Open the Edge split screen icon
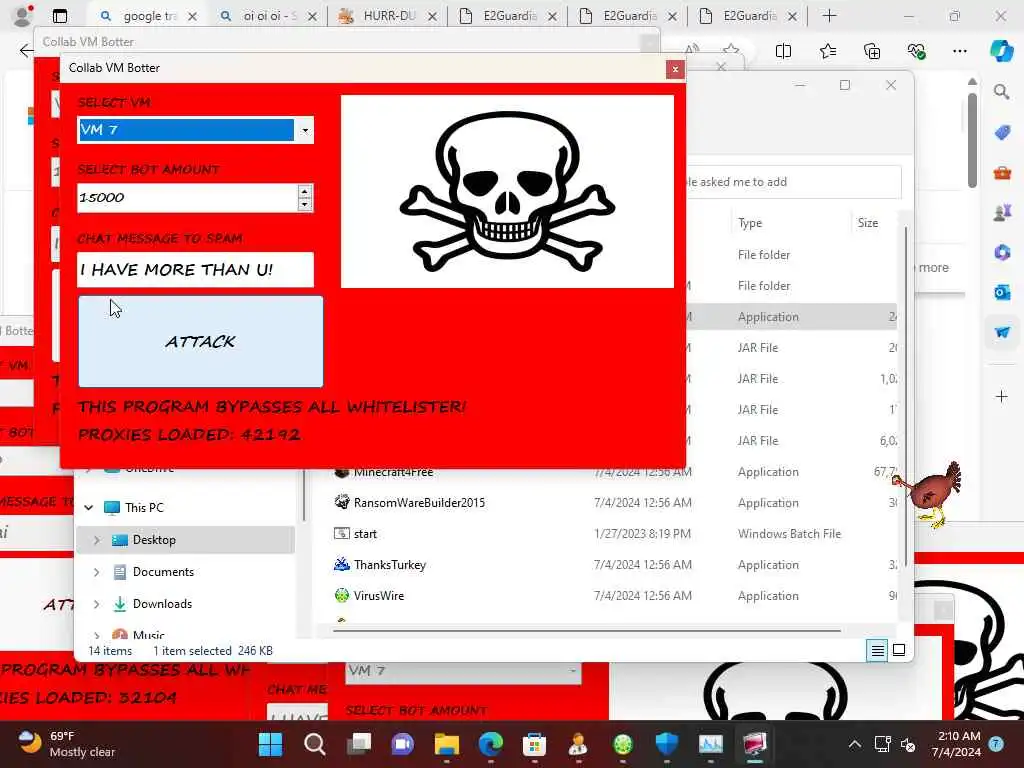The width and height of the screenshot is (1024, 768). tap(783, 51)
